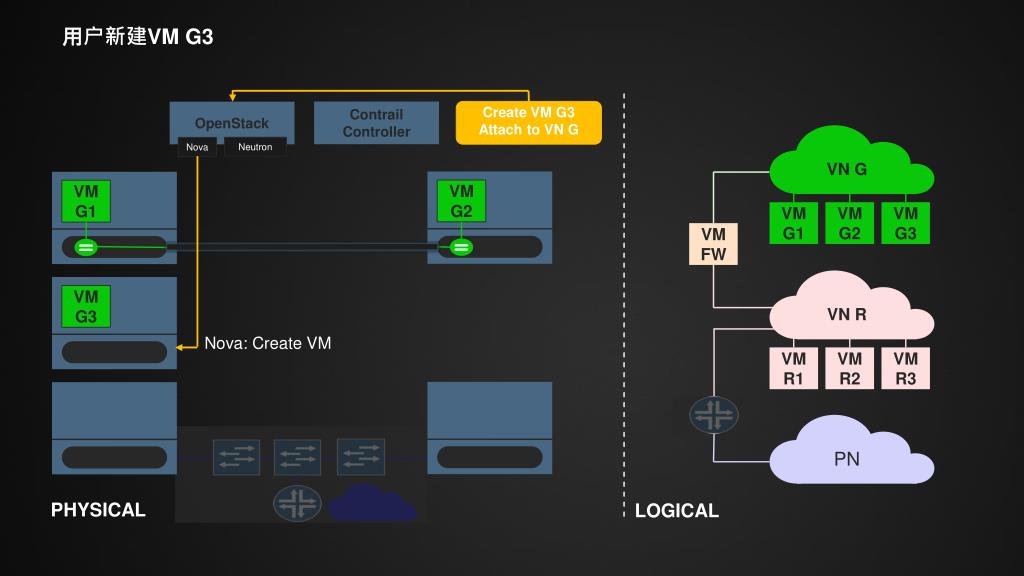Click the pink VN R cloud
This screenshot has width=1024, height=576.
point(851,306)
